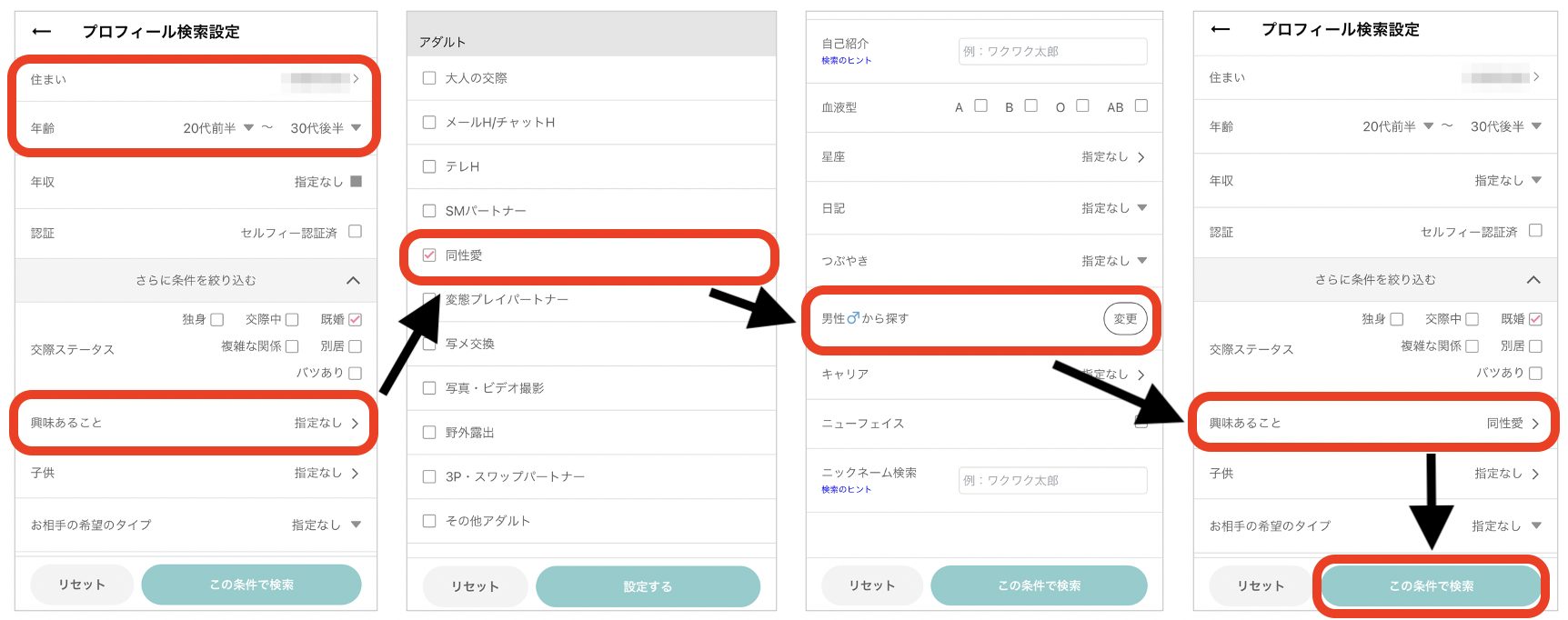Image resolution: width=1568 pixels, height=620 pixels.
Task: Select the その他アダルト list item
Action: click(x=487, y=521)
